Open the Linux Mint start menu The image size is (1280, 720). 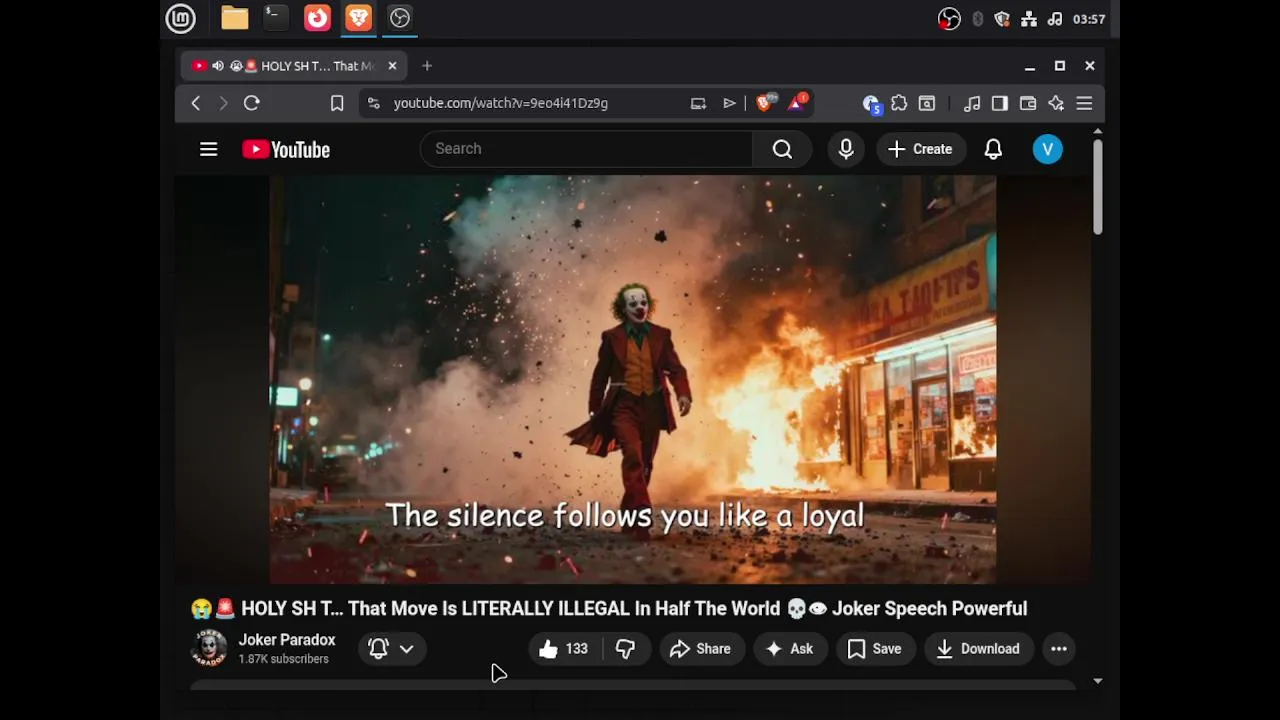[181, 18]
